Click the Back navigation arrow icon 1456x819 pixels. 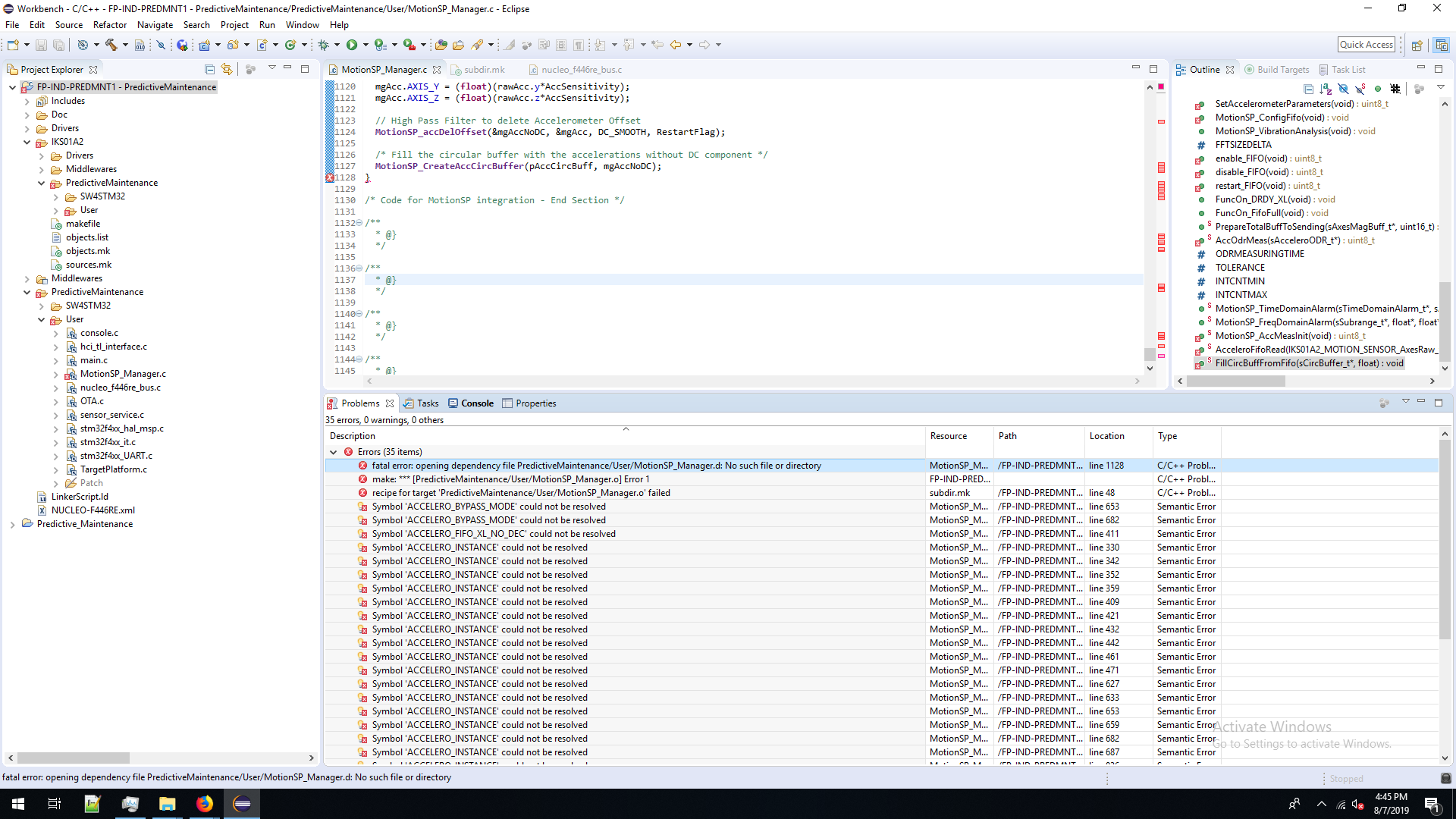[x=675, y=45]
